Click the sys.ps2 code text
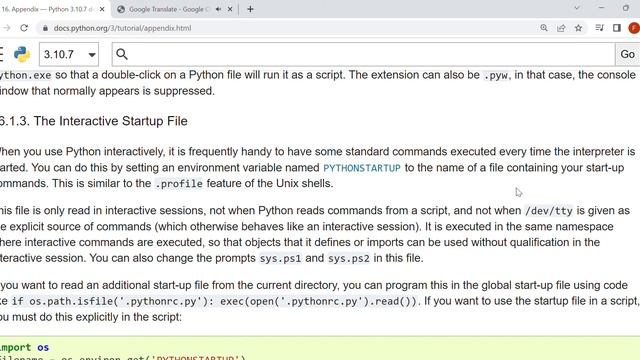 coord(349,259)
